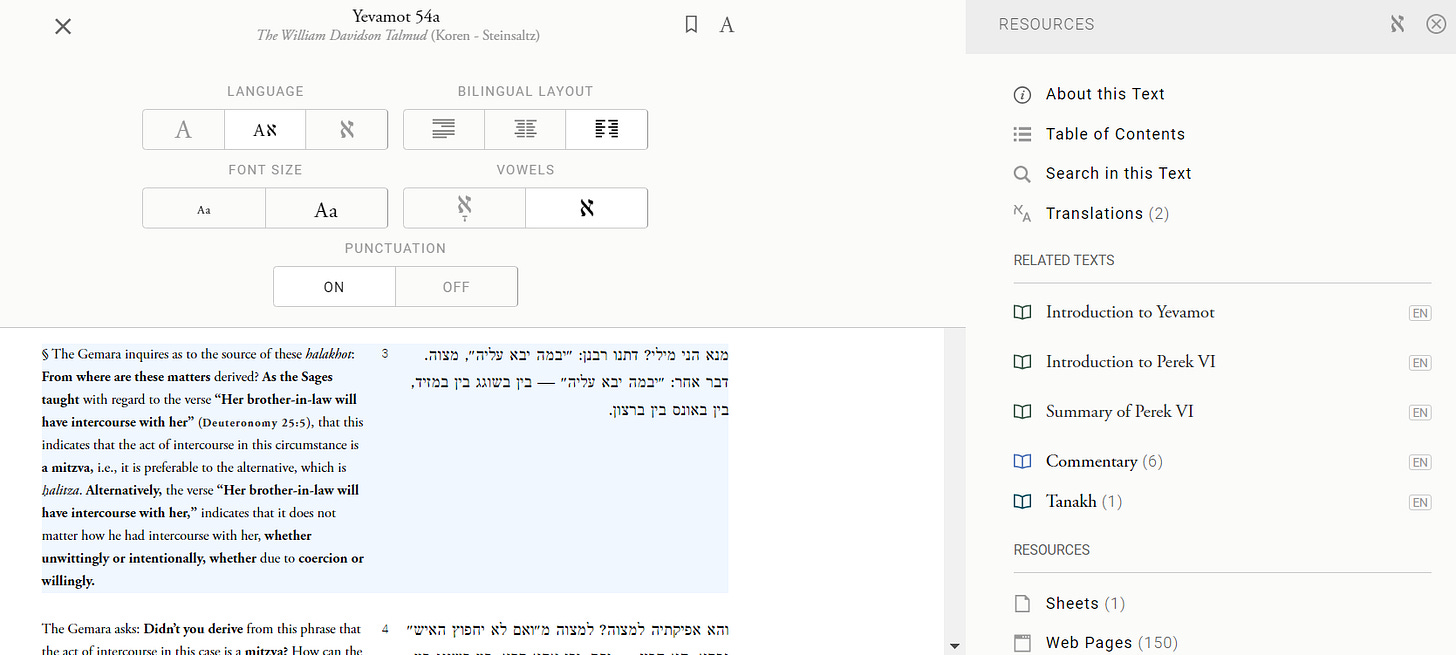Click segment number 3
Screen dimensions: 1456x655
(x=385, y=354)
